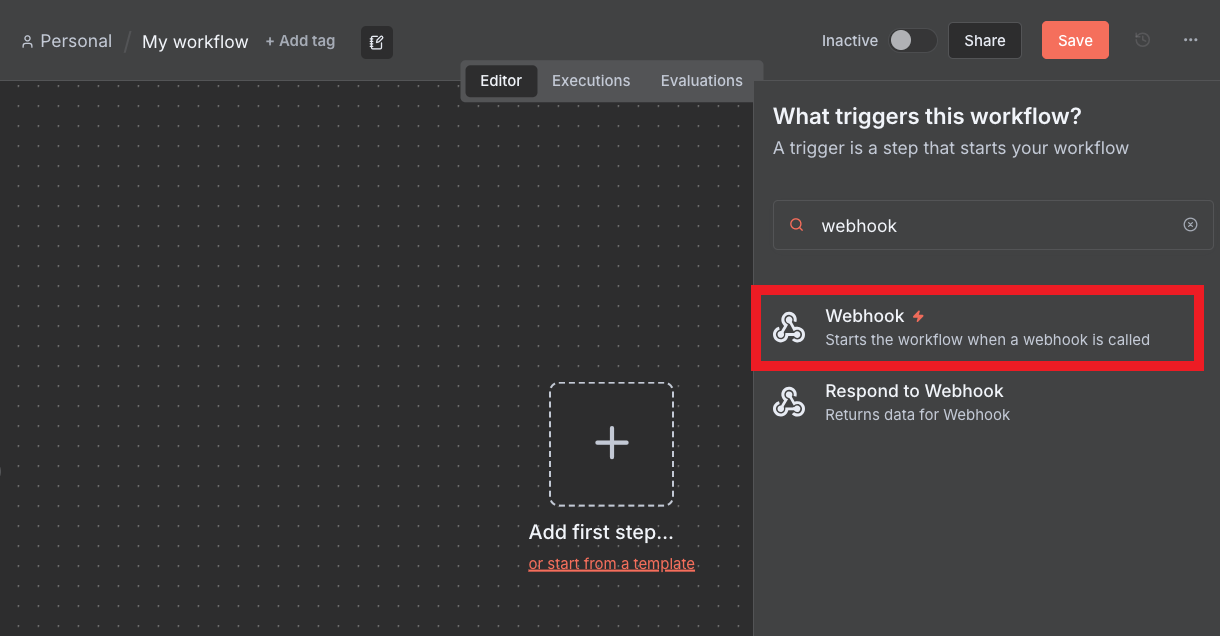
Task: Save the workflow
Action: [x=1075, y=40]
